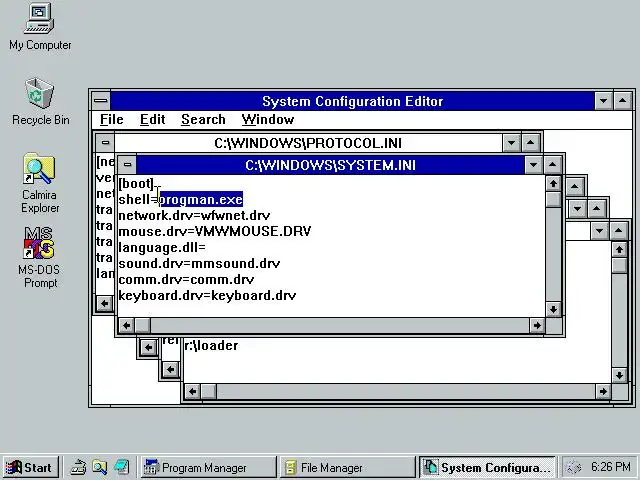Click the mouse.drv=VMWMOUSE.DRV line

(215, 231)
